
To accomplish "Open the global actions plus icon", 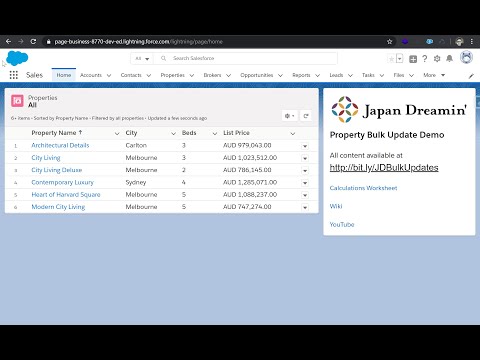I will (x=413, y=59).
